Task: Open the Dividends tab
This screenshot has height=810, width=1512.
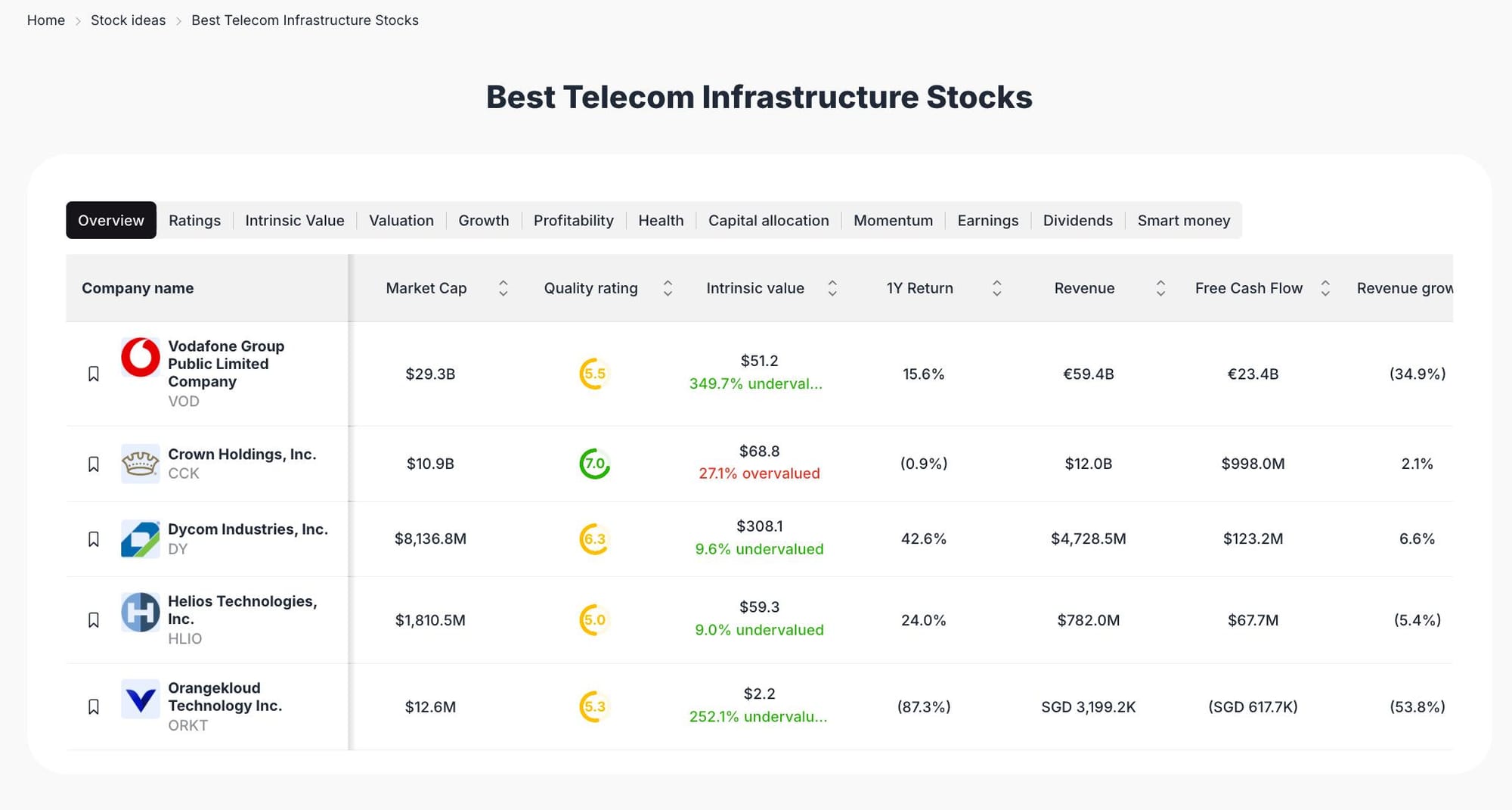Action: [x=1077, y=220]
